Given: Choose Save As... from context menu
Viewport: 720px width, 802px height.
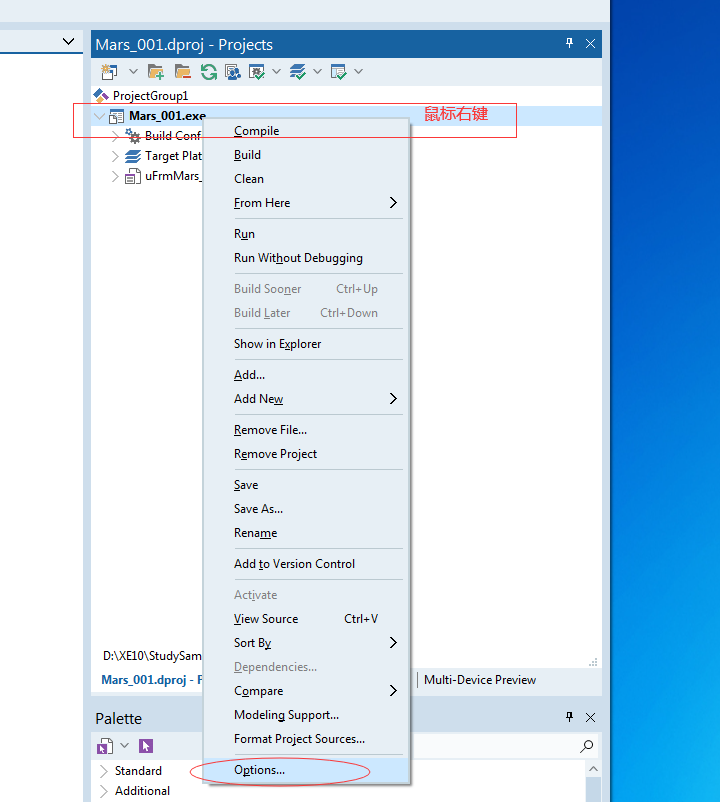Looking at the screenshot, I should click(307, 509).
